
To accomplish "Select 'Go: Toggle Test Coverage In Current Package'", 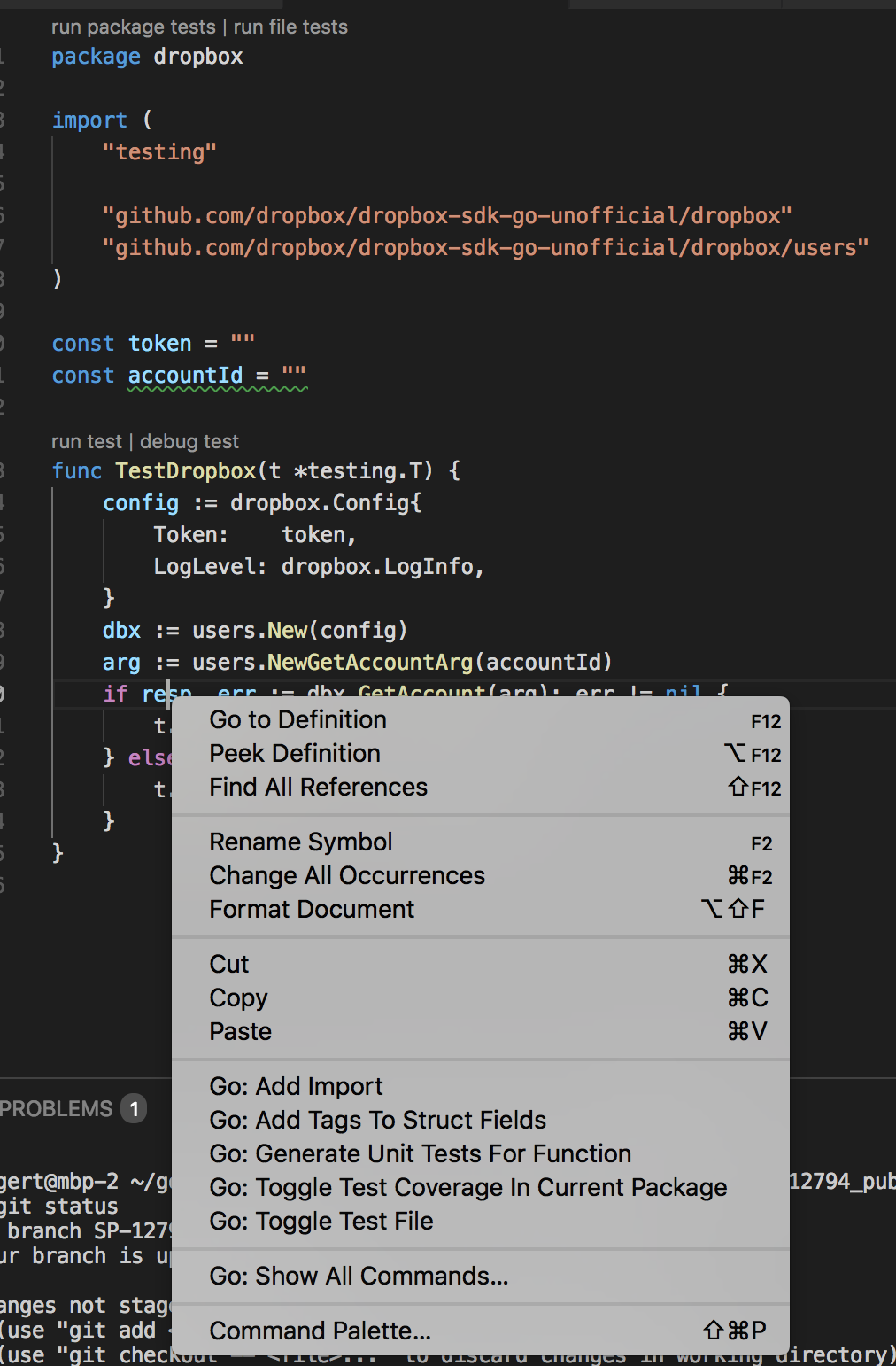I will 468,1187.
